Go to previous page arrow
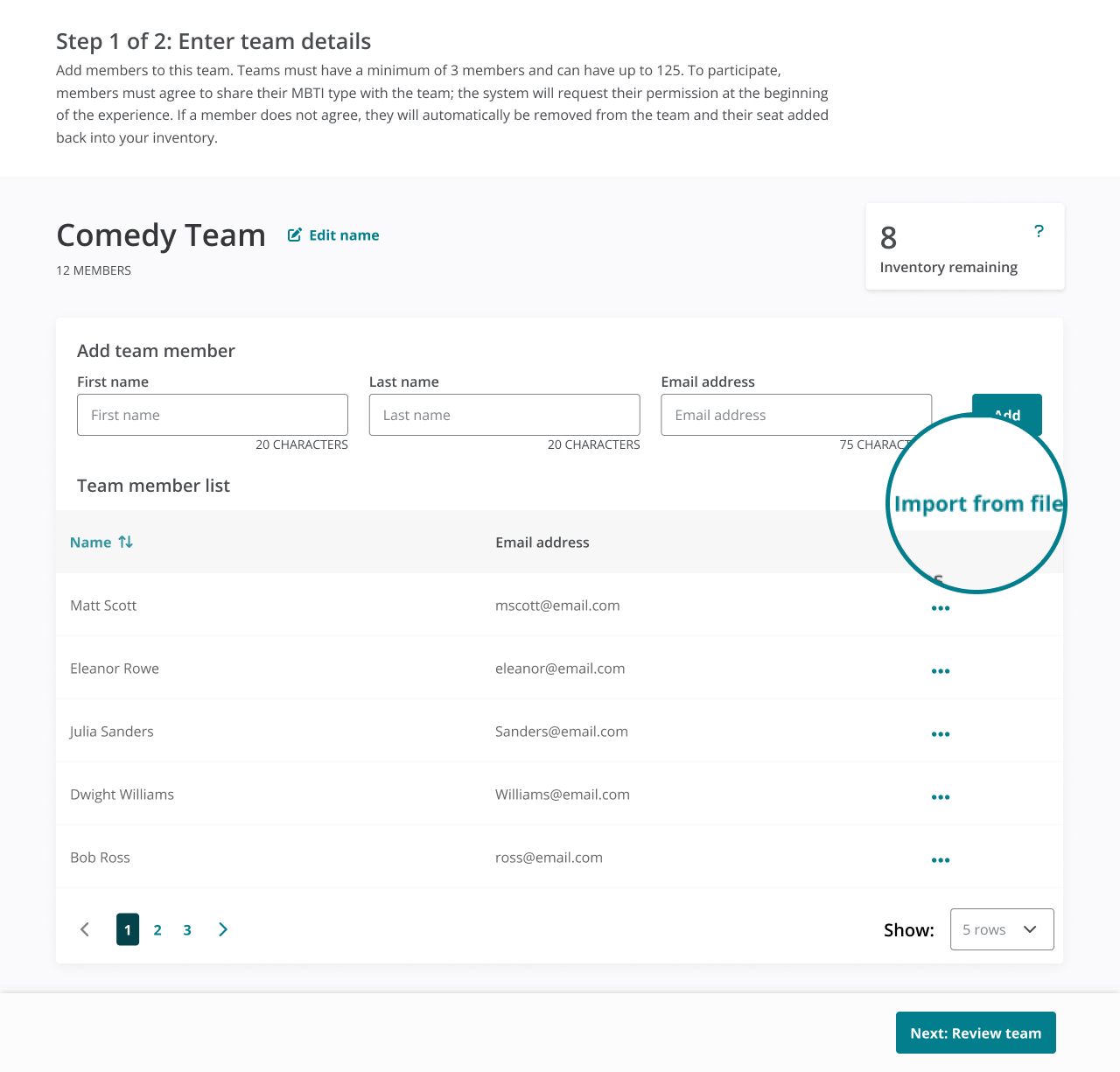1120x1072 pixels. coord(85,929)
